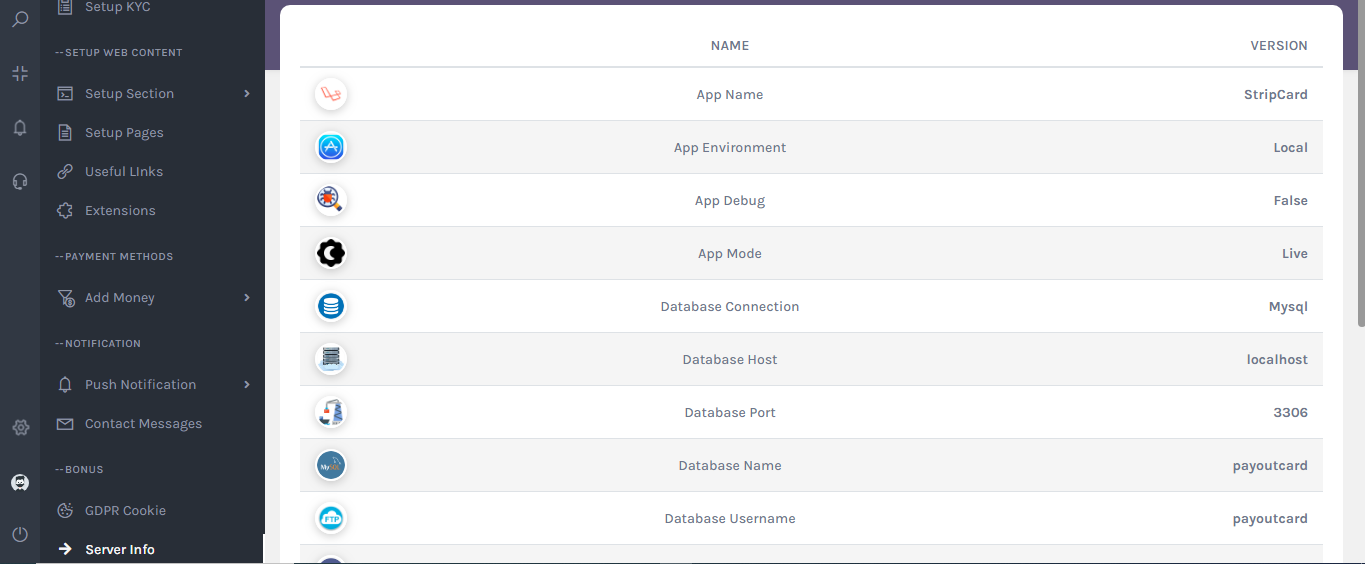Click the power logout icon
1365x564 pixels.
click(20, 535)
